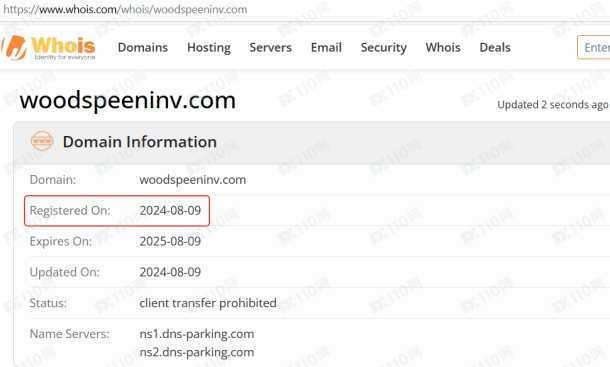Click the whois.com URL address text

coord(125,9)
